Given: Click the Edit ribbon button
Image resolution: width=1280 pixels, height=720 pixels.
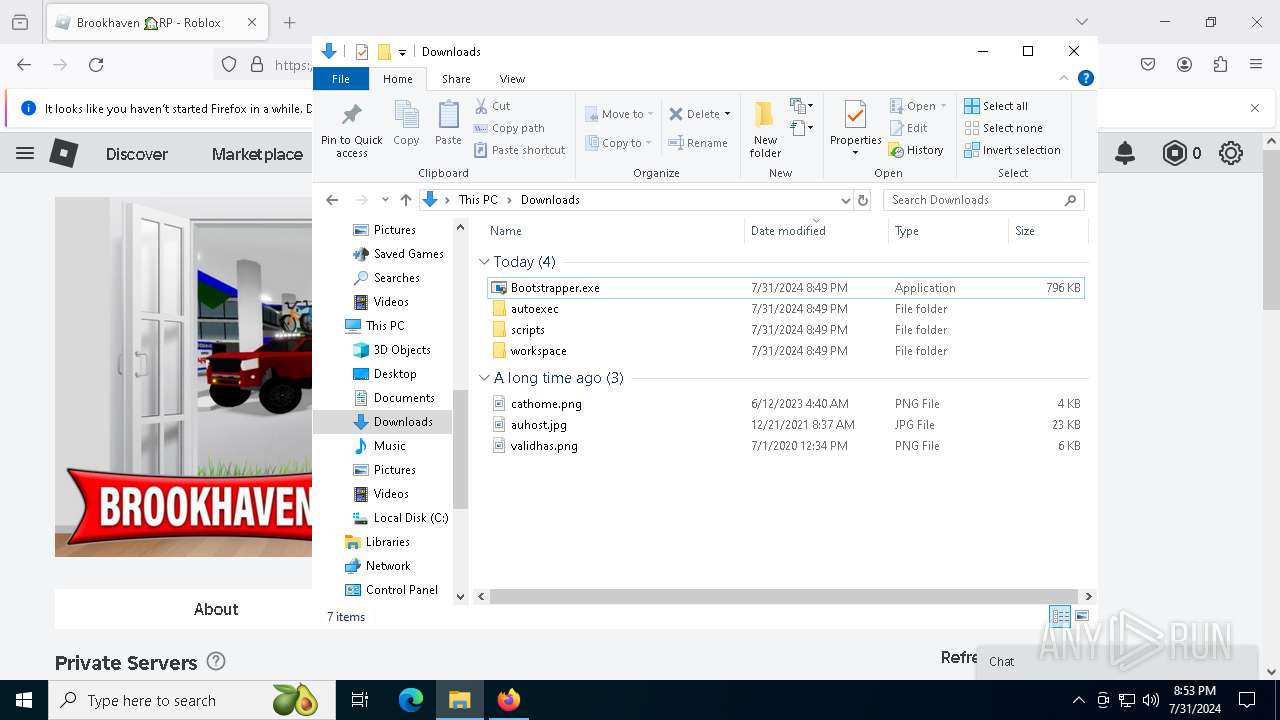Looking at the screenshot, I should click(909, 128).
